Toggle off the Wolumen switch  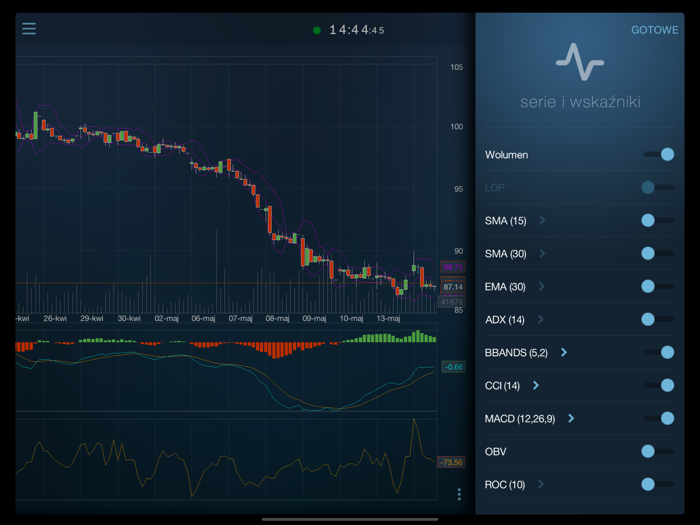(659, 154)
